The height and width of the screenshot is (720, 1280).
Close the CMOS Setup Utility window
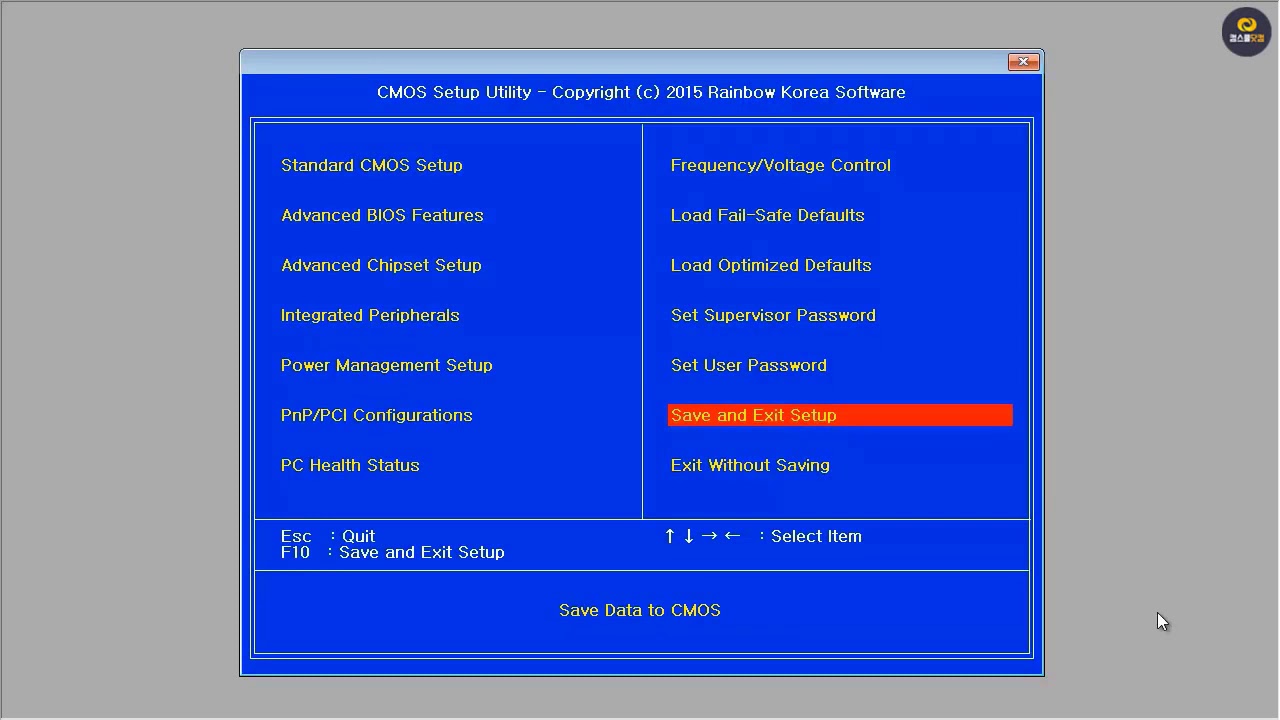point(1023,62)
